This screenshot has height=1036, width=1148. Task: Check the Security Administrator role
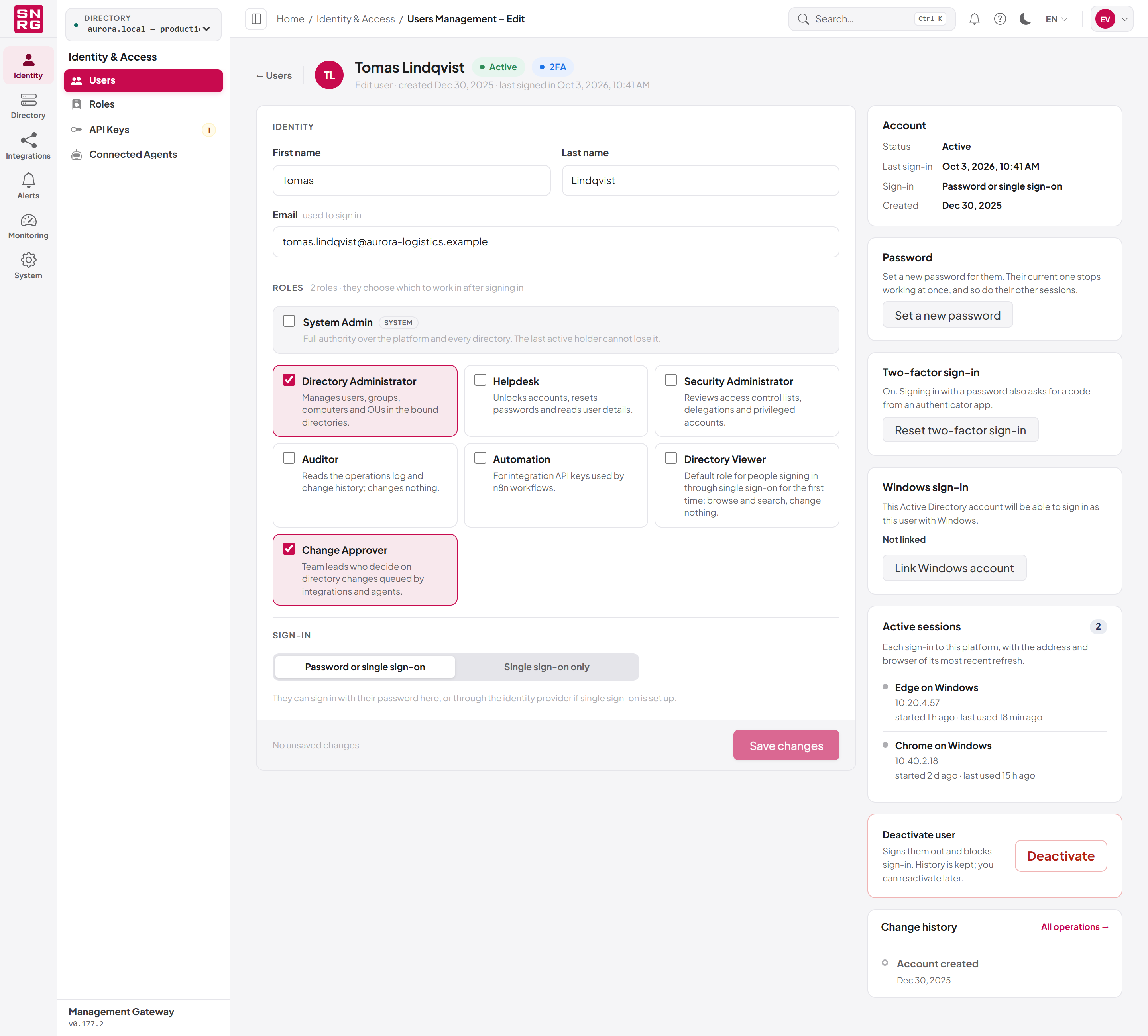coord(671,380)
